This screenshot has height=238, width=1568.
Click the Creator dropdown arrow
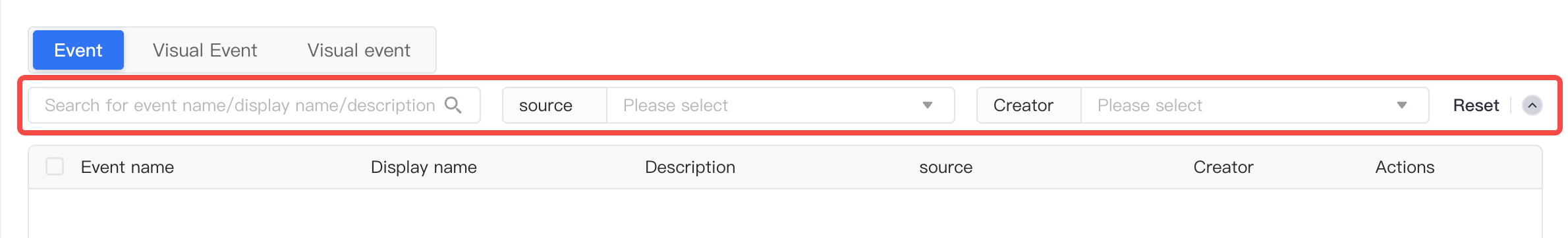1402,105
